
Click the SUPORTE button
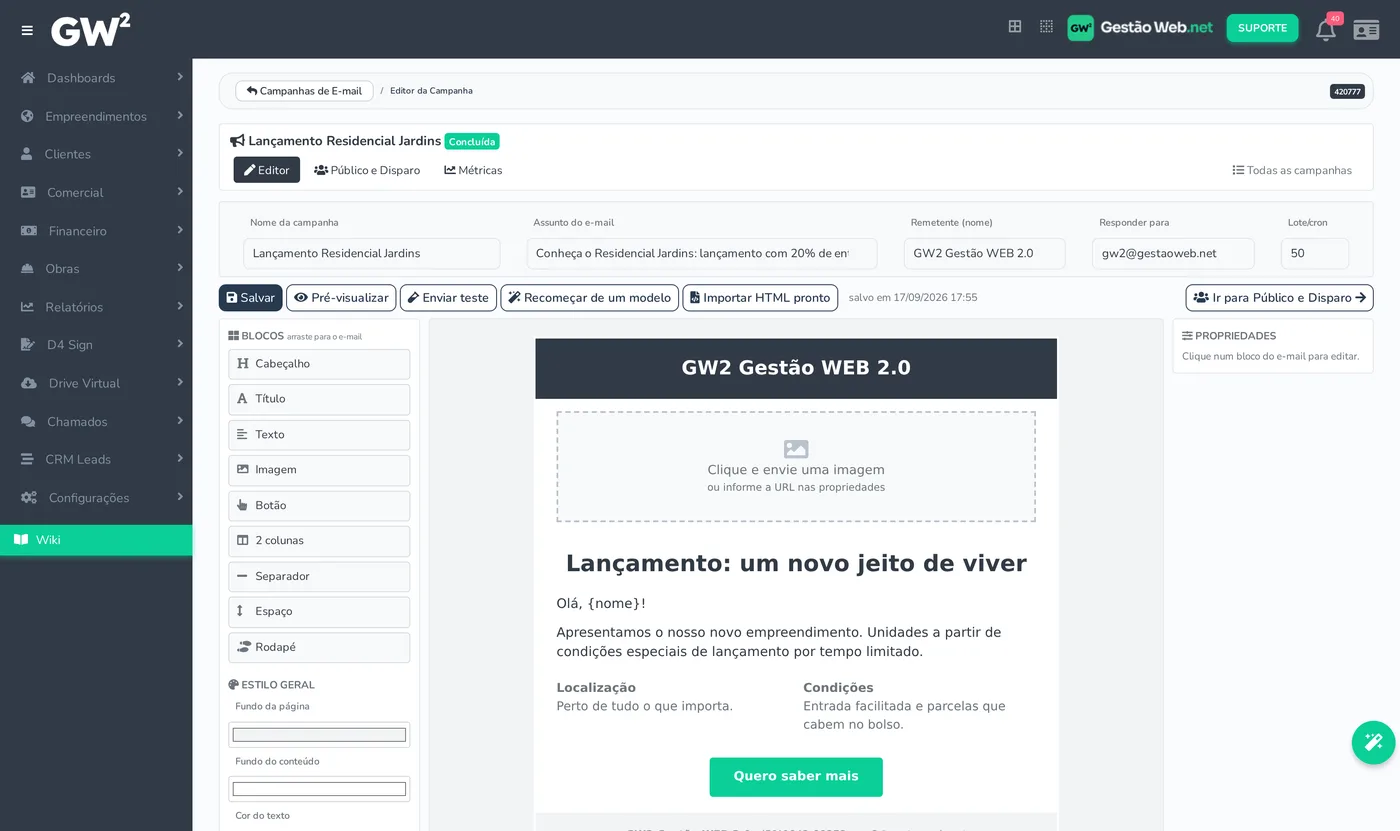pyautogui.click(x=1262, y=28)
